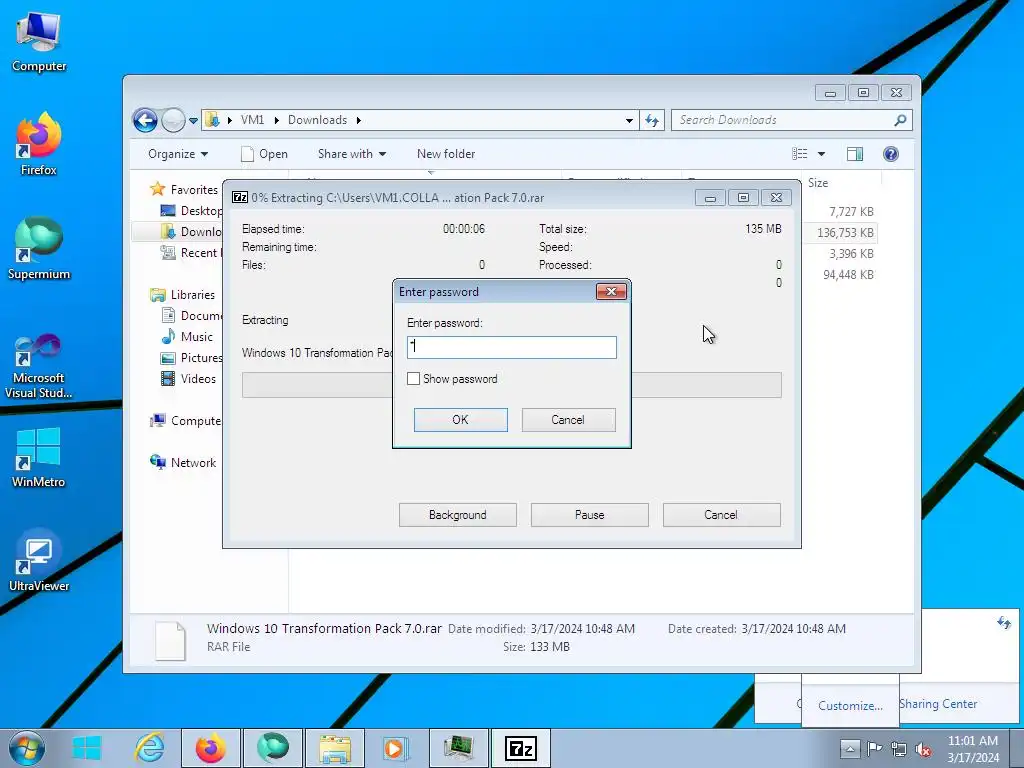Viewport: 1024px width, 768px height.
Task: Click the RAR file icon in details pane
Action: [170, 641]
